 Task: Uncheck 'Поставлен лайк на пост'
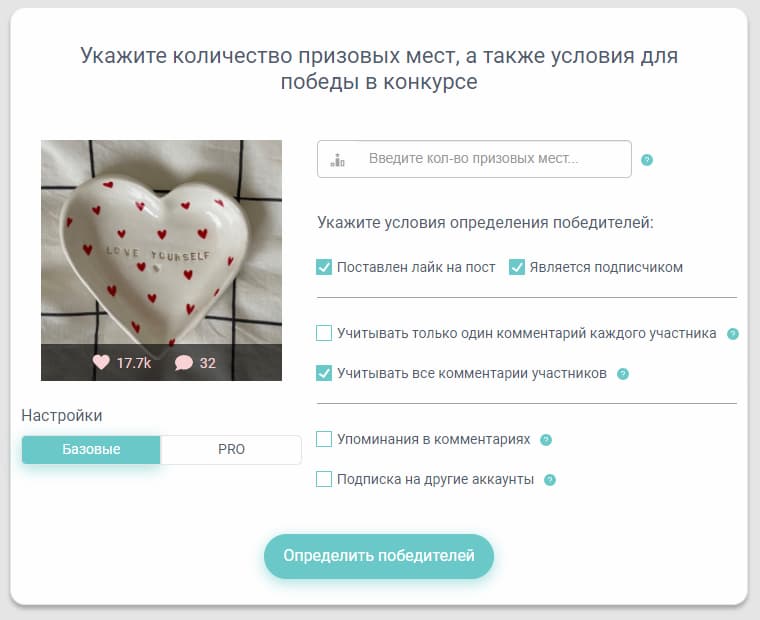pos(324,267)
